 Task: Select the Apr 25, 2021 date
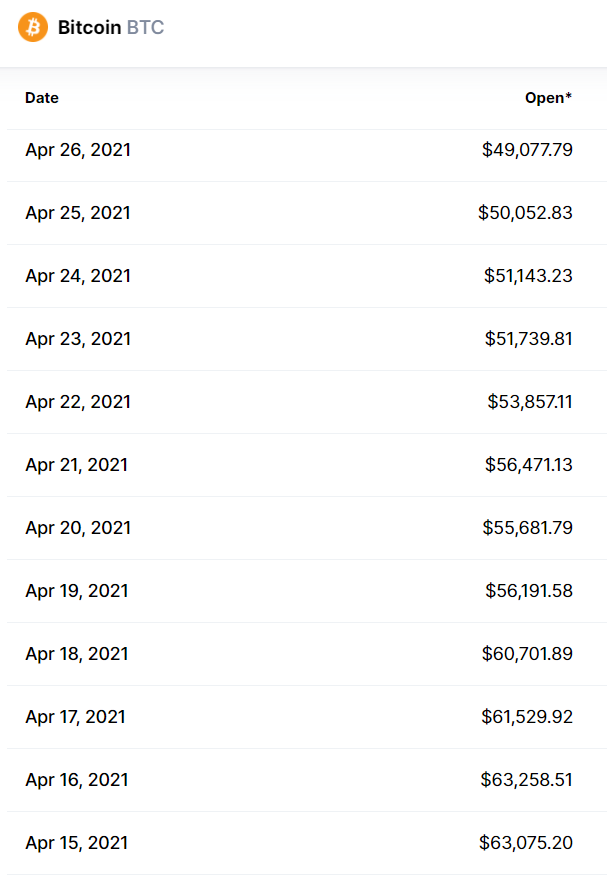(x=78, y=213)
